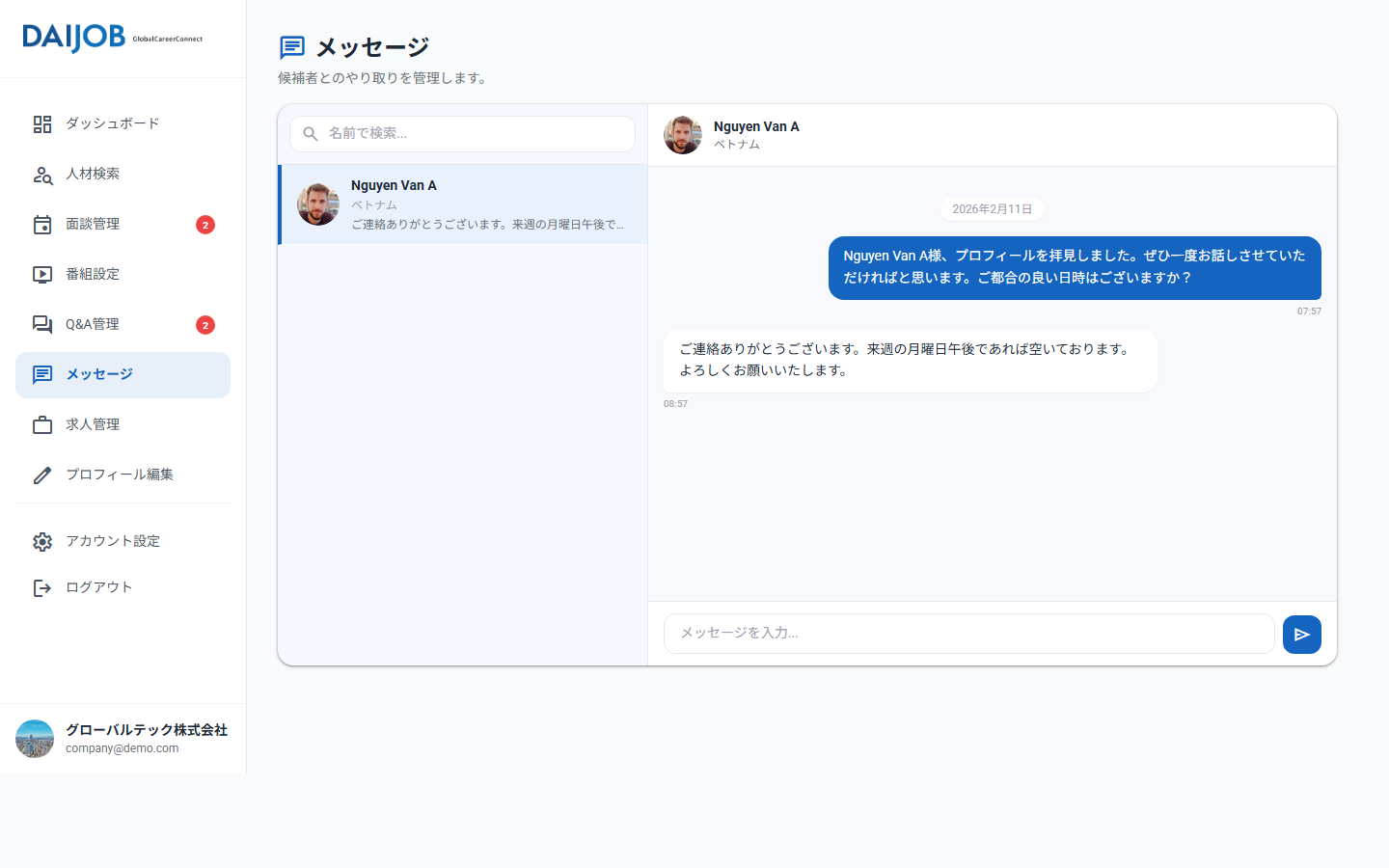
Task: Click inside the メッセージを入力 input field
Action: 968,634
